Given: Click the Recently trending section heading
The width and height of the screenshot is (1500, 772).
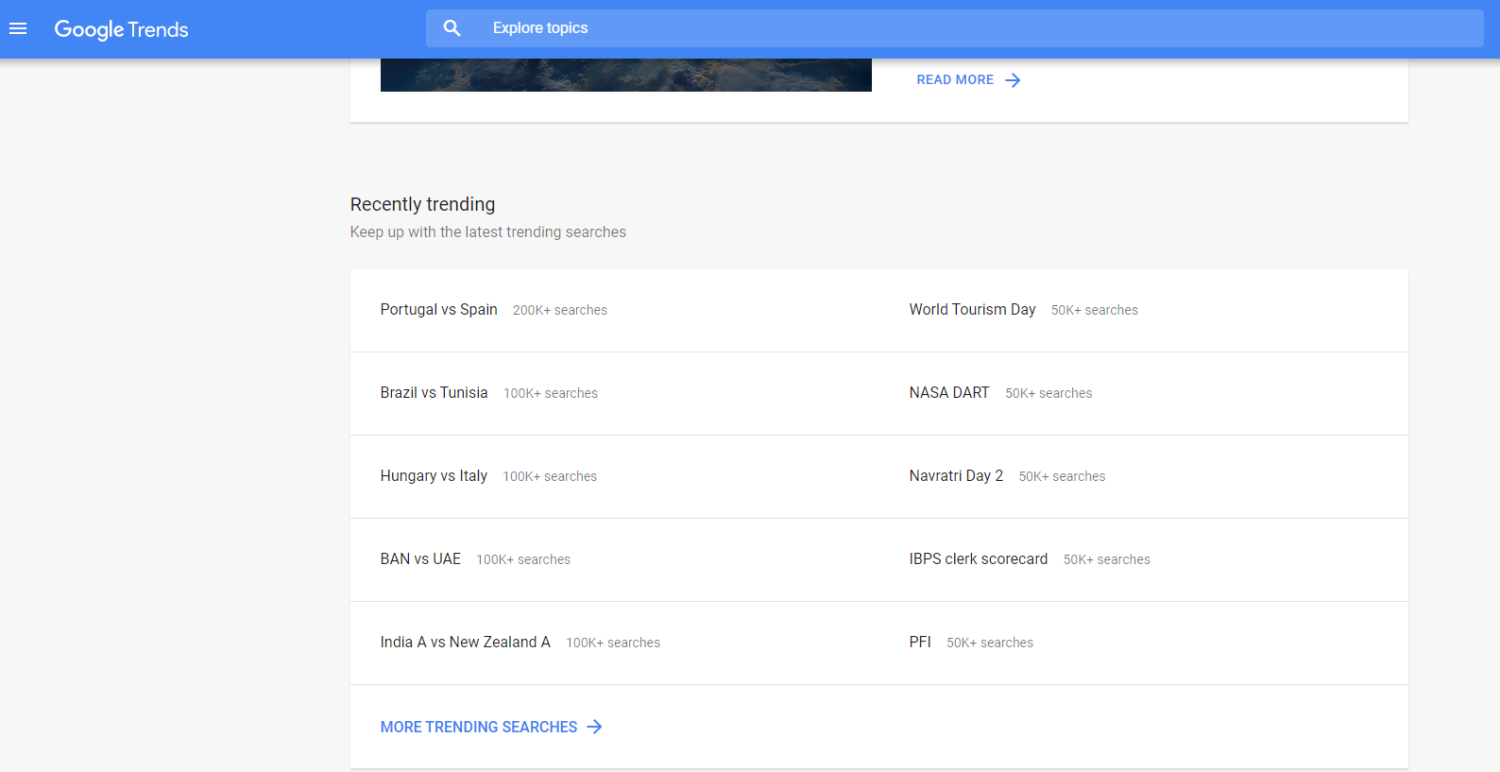Looking at the screenshot, I should point(422,204).
